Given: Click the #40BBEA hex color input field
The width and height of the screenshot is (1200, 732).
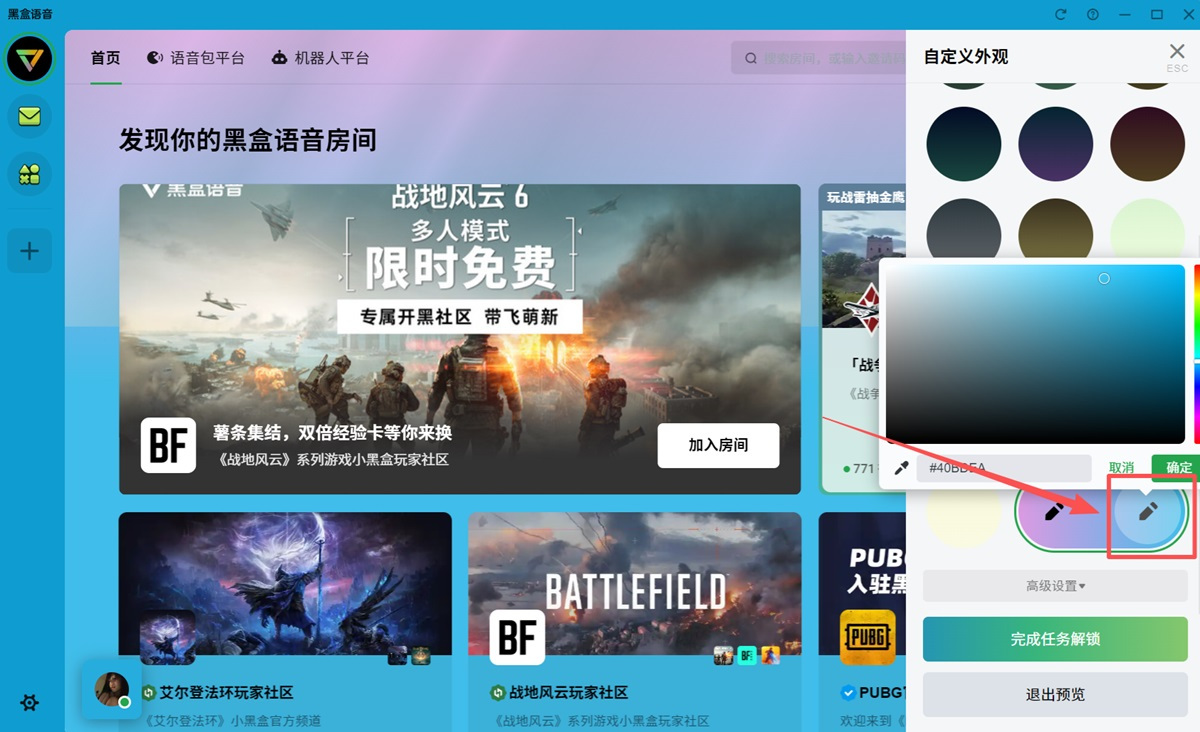Looking at the screenshot, I should (x=1003, y=467).
